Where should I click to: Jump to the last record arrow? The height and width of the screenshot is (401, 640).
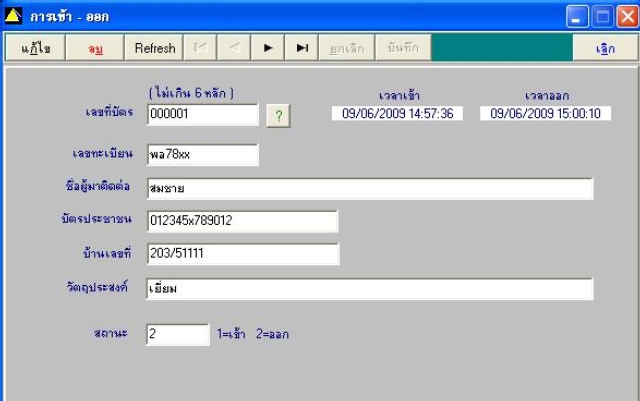click(x=302, y=48)
